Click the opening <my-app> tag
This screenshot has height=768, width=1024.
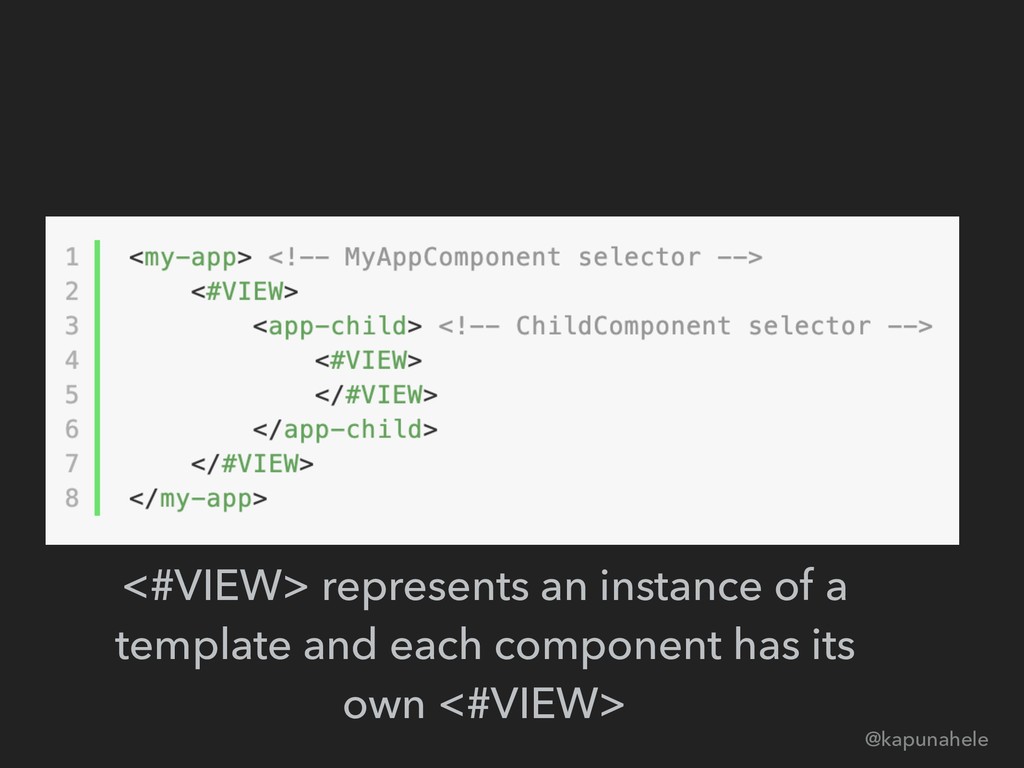tap(191, 258)
